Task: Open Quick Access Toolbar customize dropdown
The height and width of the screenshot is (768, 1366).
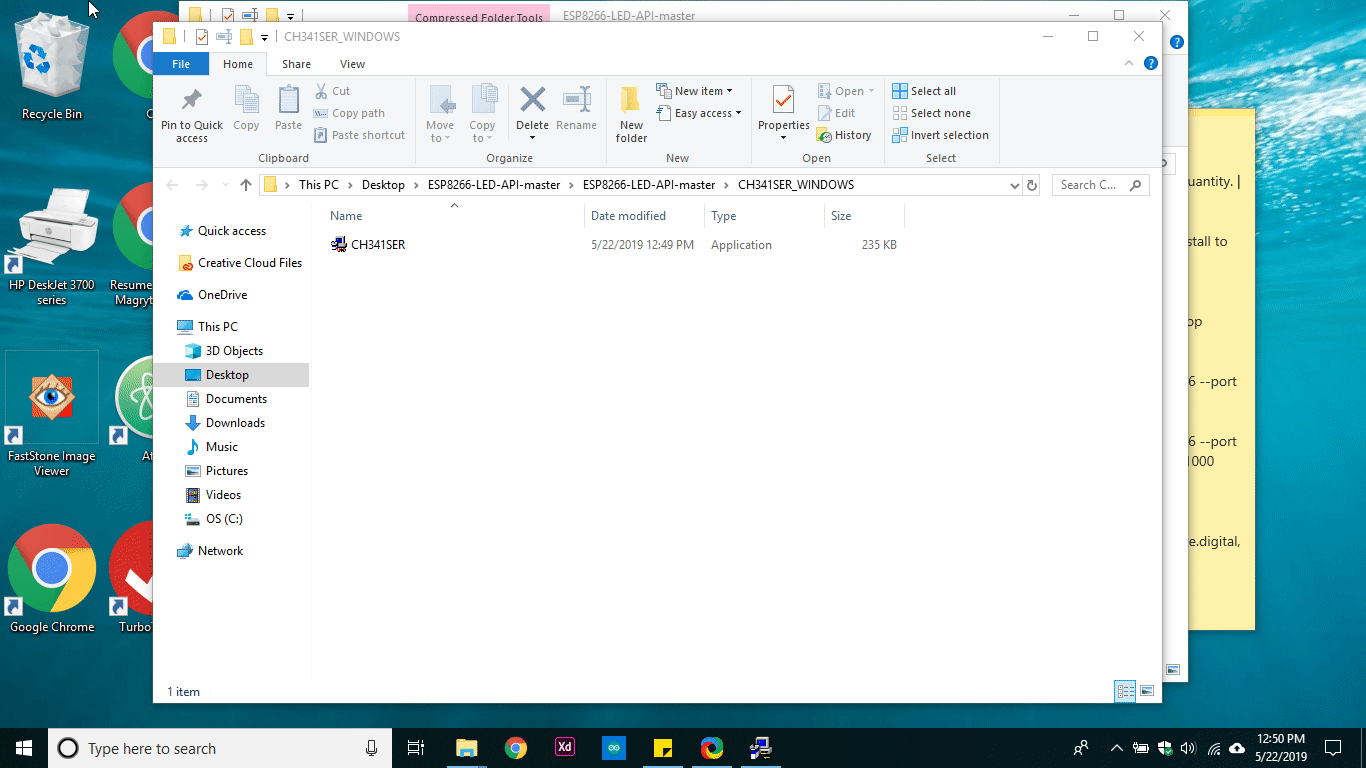Action: [x=265, y=38]
